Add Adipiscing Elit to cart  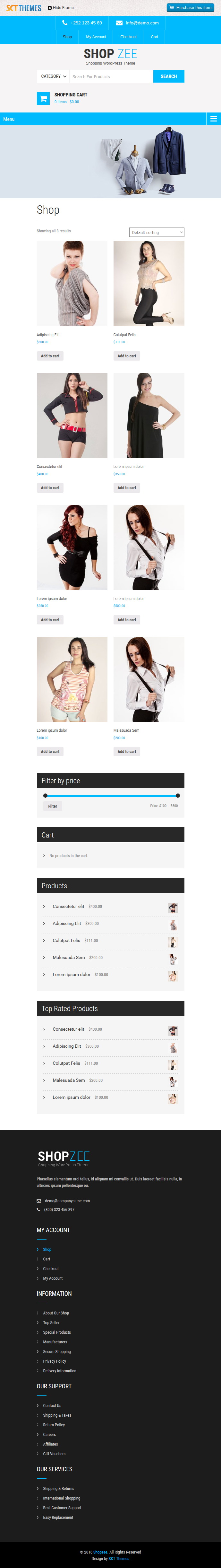(50, 356)
